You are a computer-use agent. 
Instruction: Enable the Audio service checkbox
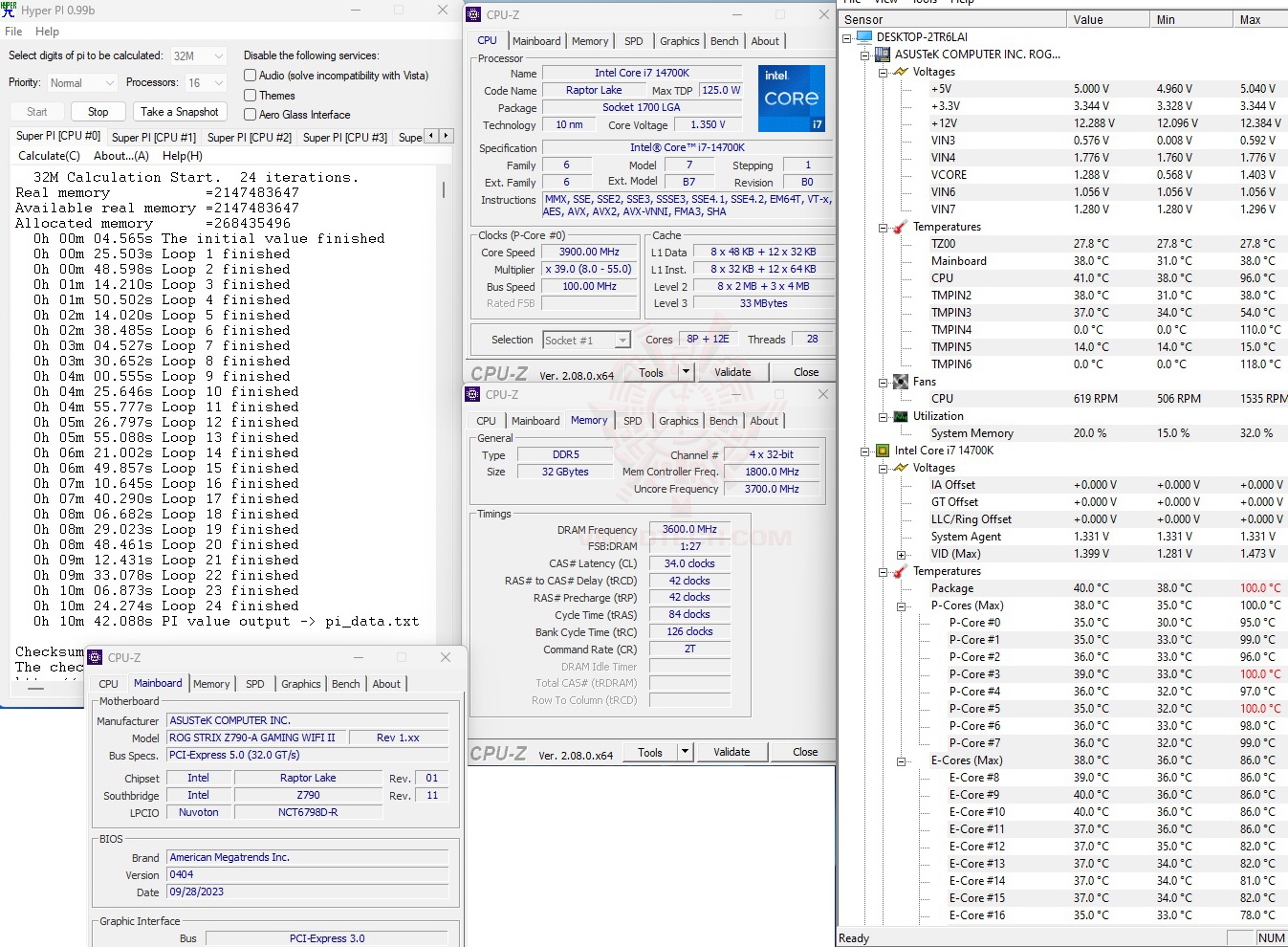tap(250, 76)
